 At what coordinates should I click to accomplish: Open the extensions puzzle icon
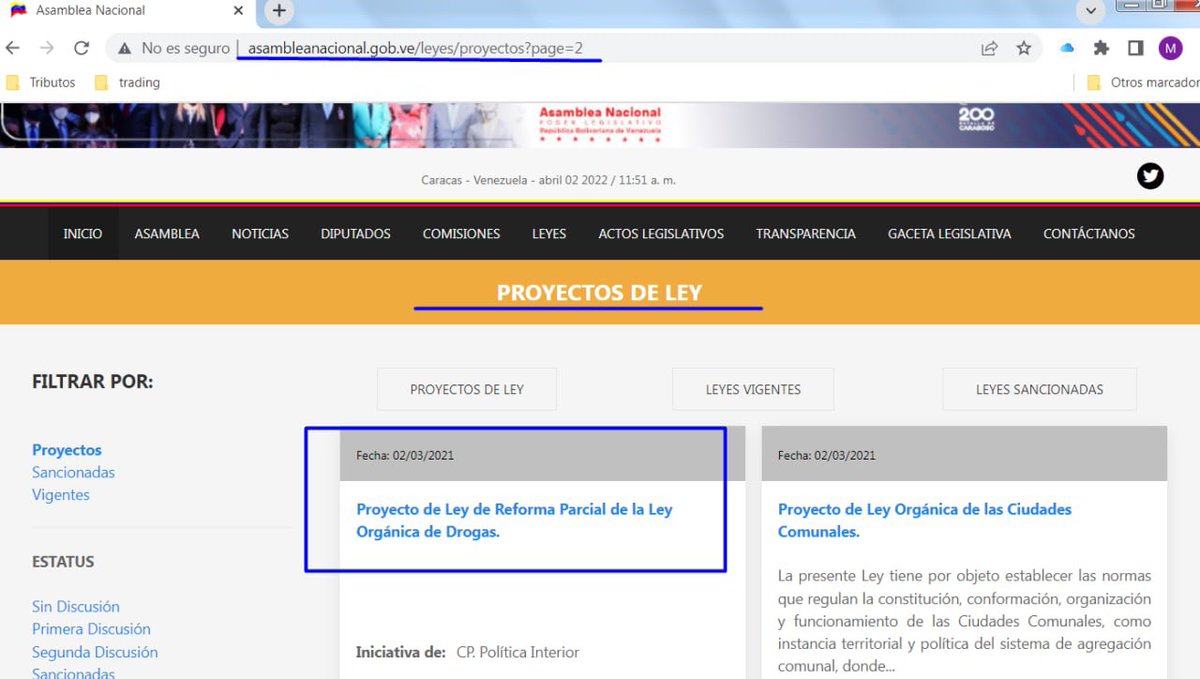point(1102,48)
